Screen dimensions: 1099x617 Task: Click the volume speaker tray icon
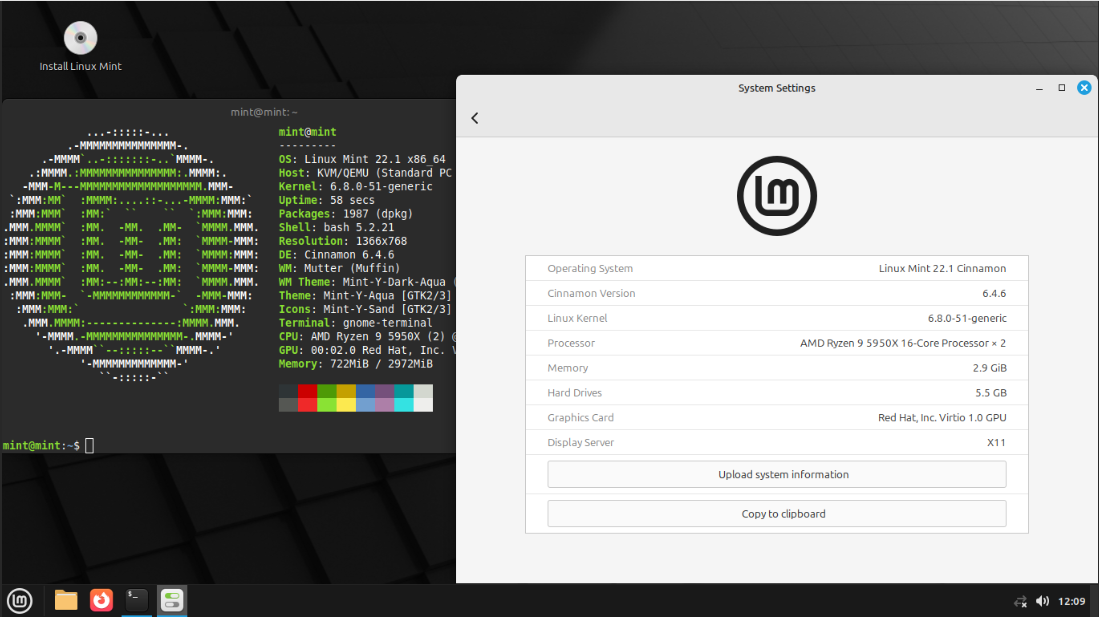[x=1042, y=601]
